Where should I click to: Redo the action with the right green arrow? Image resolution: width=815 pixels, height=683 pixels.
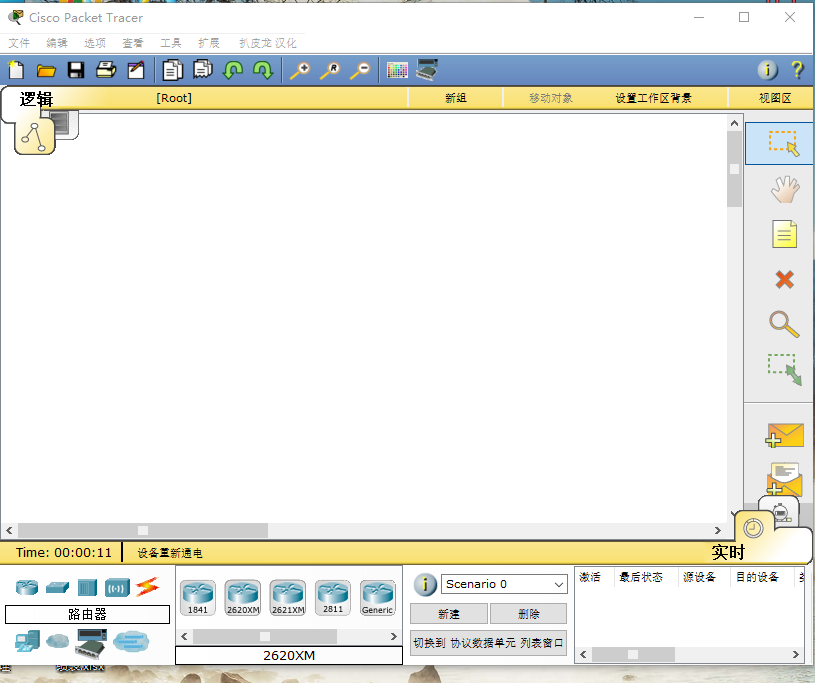263,70
